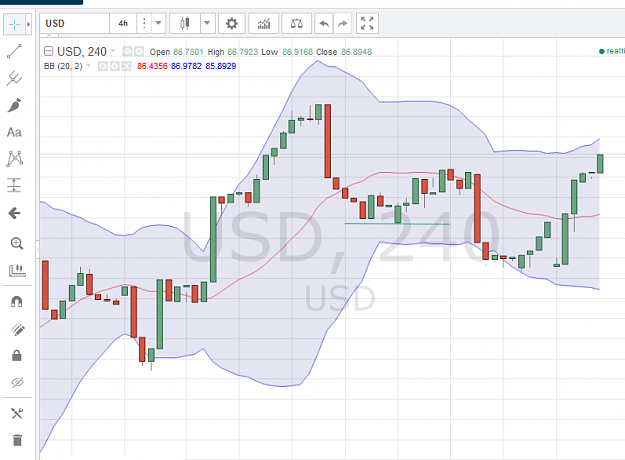Toggle magnet mode in the sidebar
The width and height of the screenshot is (625, 460).
17,302
